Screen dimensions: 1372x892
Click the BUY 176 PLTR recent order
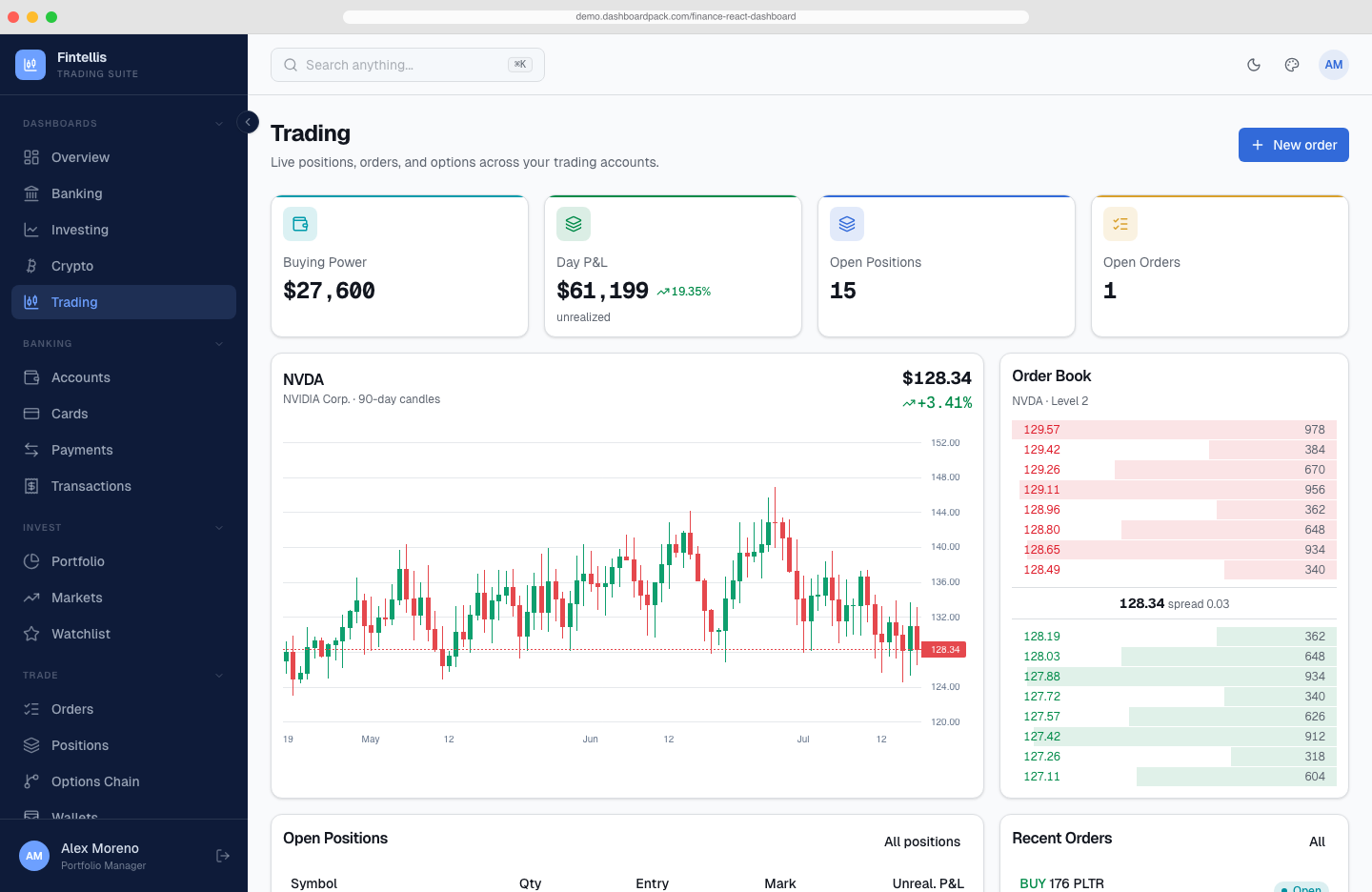1061,883
